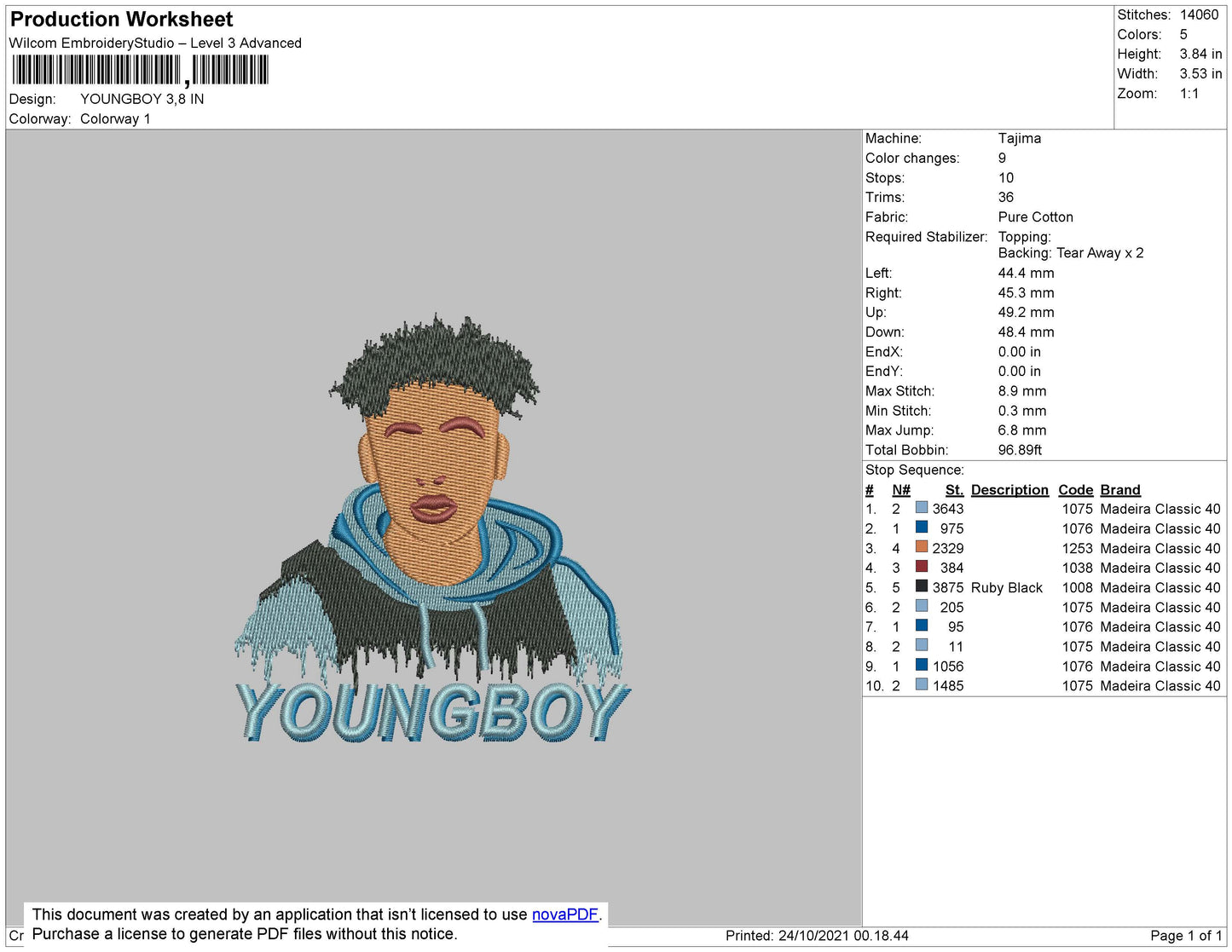Click the 'Production Worksheet' heading
The height and width of the screenshot is (952, 1232).
point(122,20)
